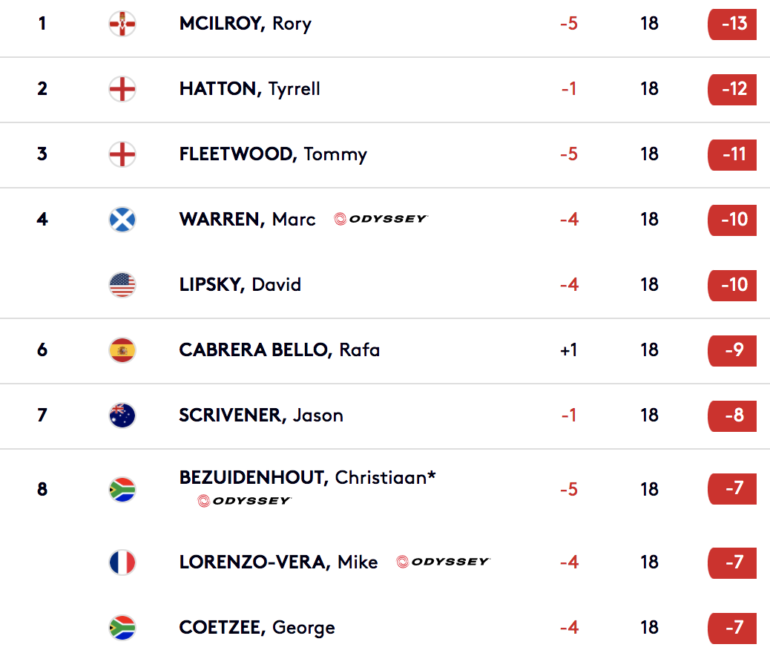Open BEZUIDENHOUT, Christiaan player name
Screen dimensions: 770x653
pos(307,477)
